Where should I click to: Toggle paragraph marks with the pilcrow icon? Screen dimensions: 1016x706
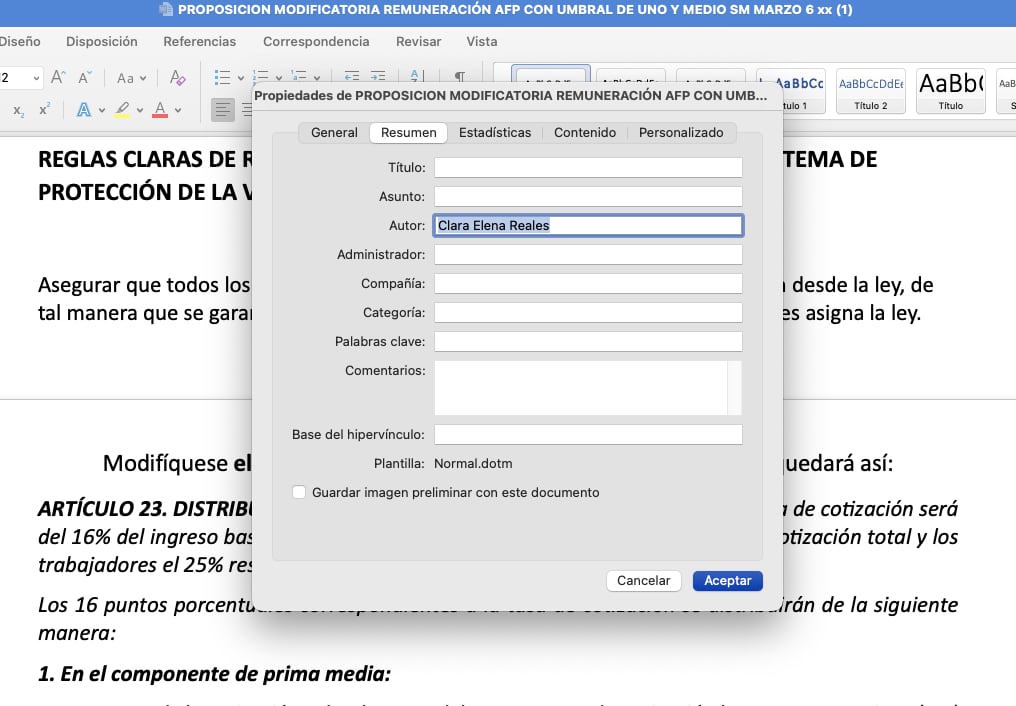point(460,77)
